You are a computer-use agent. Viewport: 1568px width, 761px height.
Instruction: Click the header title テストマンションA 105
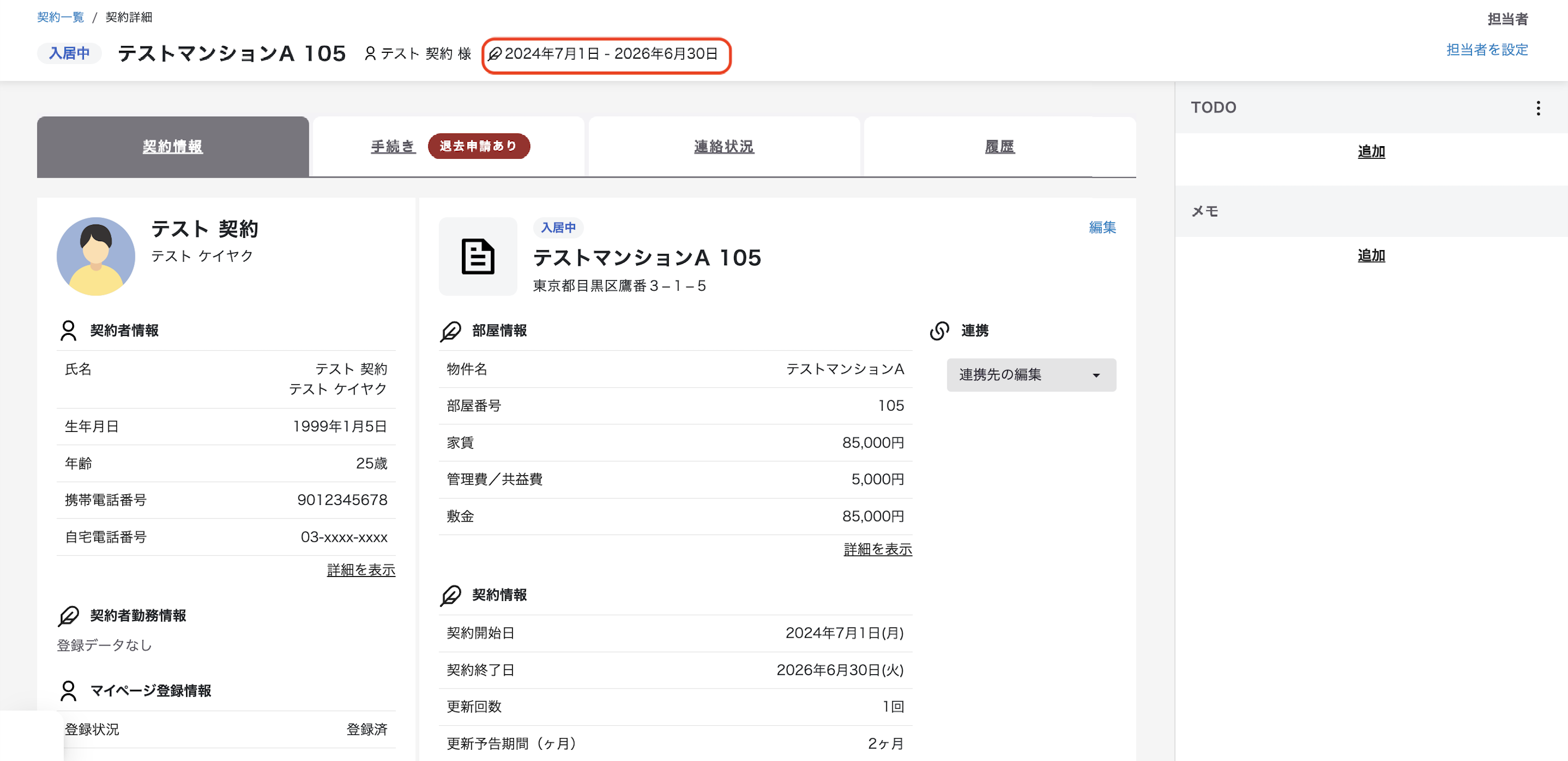pyautogui.click(x=232, y=53)
